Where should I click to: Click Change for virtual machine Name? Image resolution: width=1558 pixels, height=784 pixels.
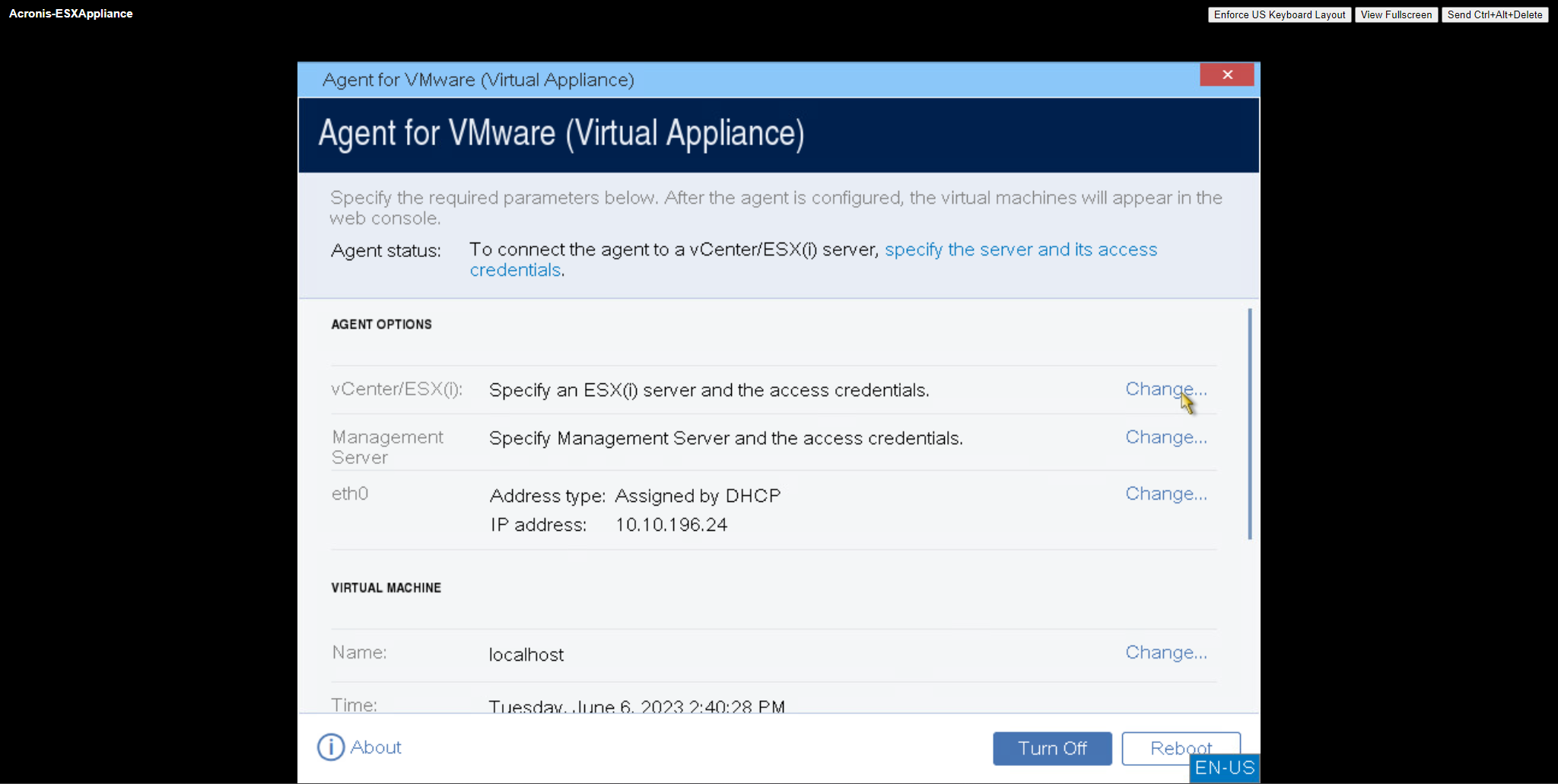pyautogui.click(x=1166, y=652)
